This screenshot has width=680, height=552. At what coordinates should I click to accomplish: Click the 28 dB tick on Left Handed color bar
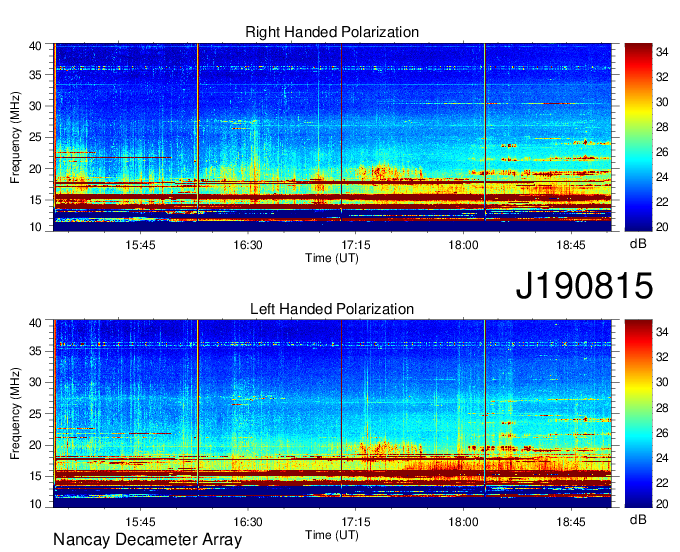662,408
